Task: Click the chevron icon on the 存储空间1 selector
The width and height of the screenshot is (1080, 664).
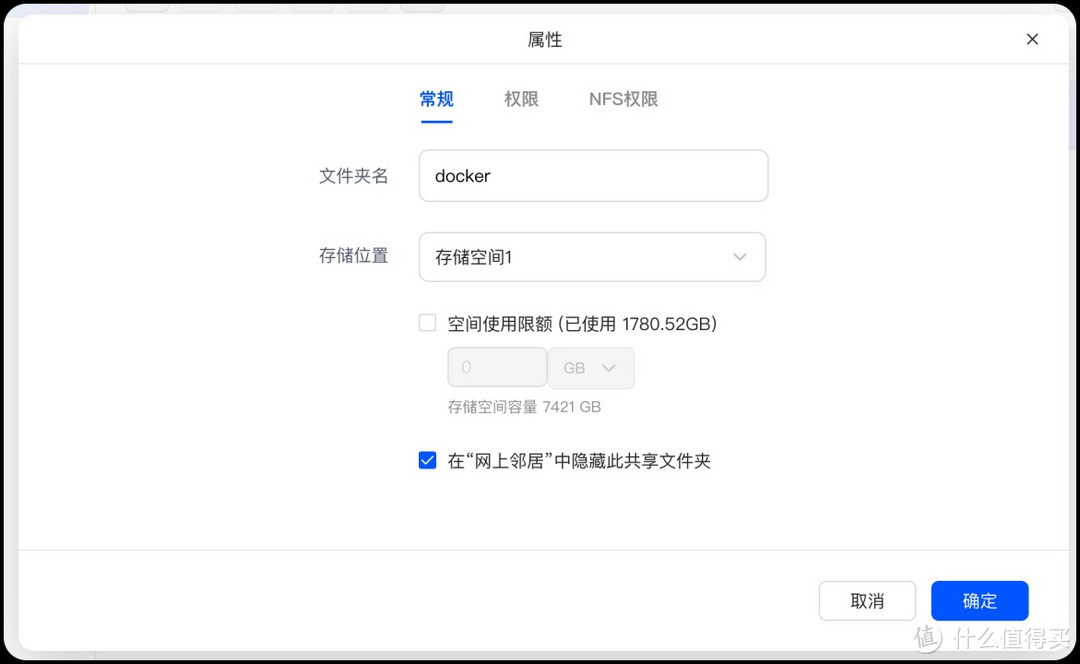Action: pos(739,257)
